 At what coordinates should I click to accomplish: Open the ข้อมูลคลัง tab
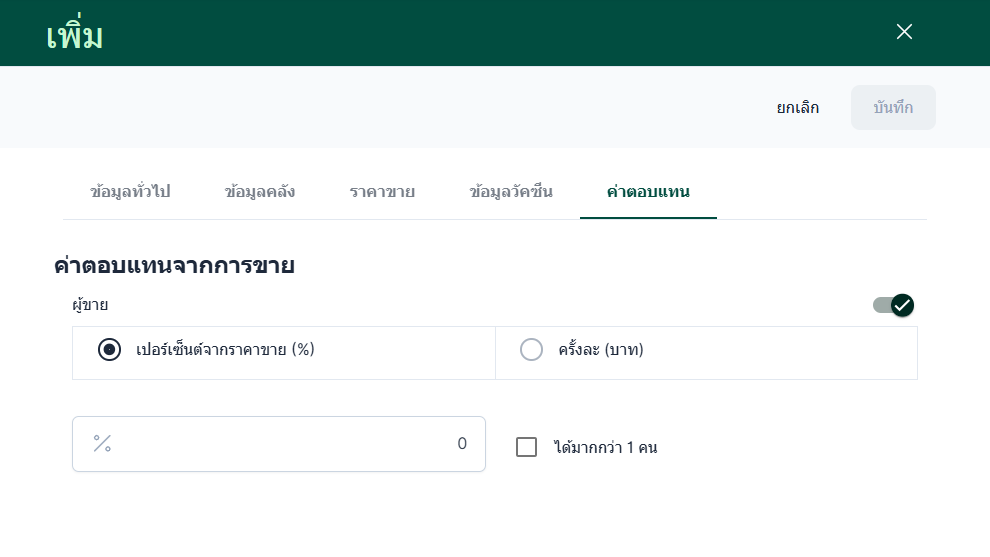pos(260,191)
